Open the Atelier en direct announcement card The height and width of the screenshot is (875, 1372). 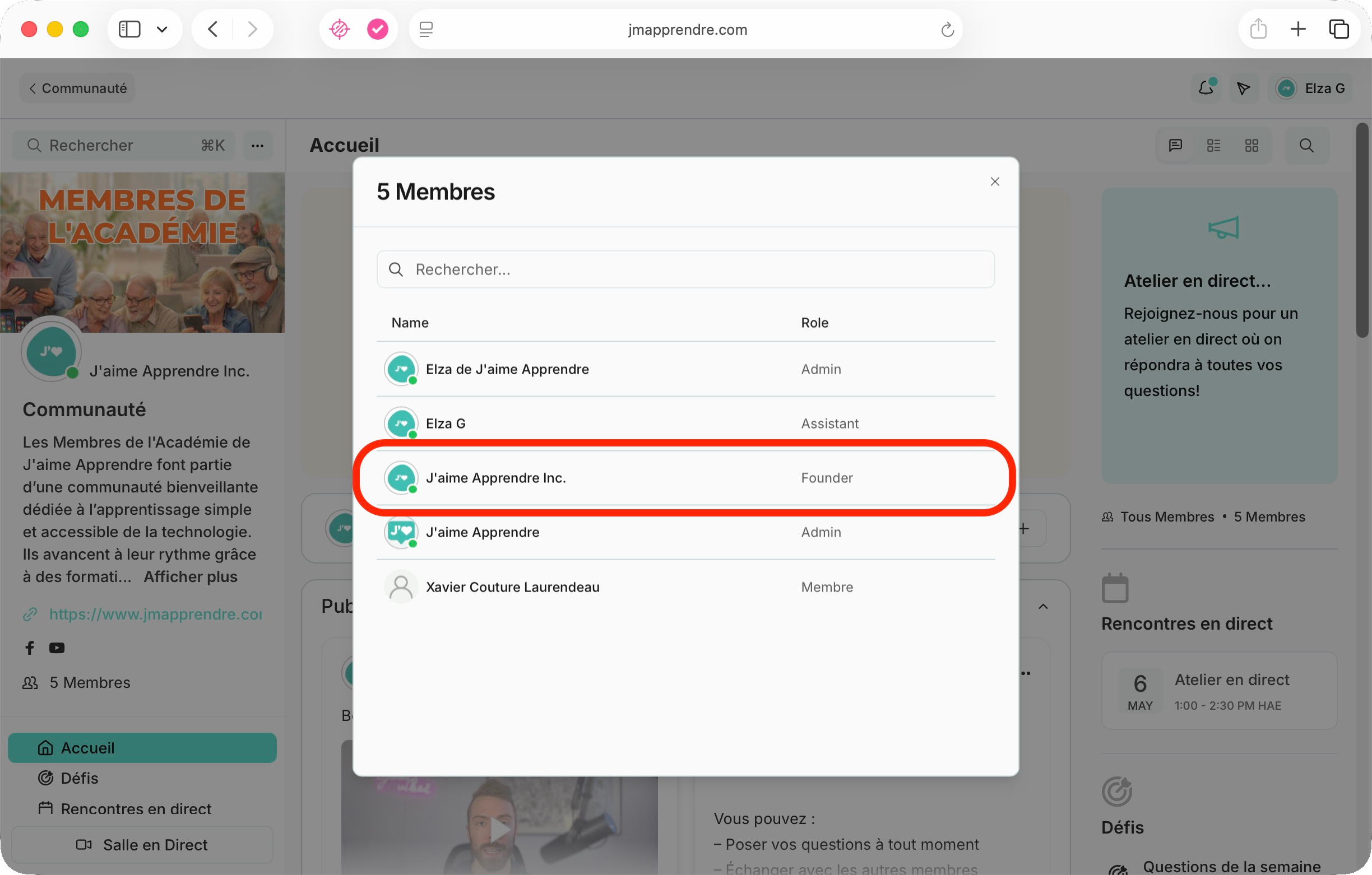tap(1220, 336)
